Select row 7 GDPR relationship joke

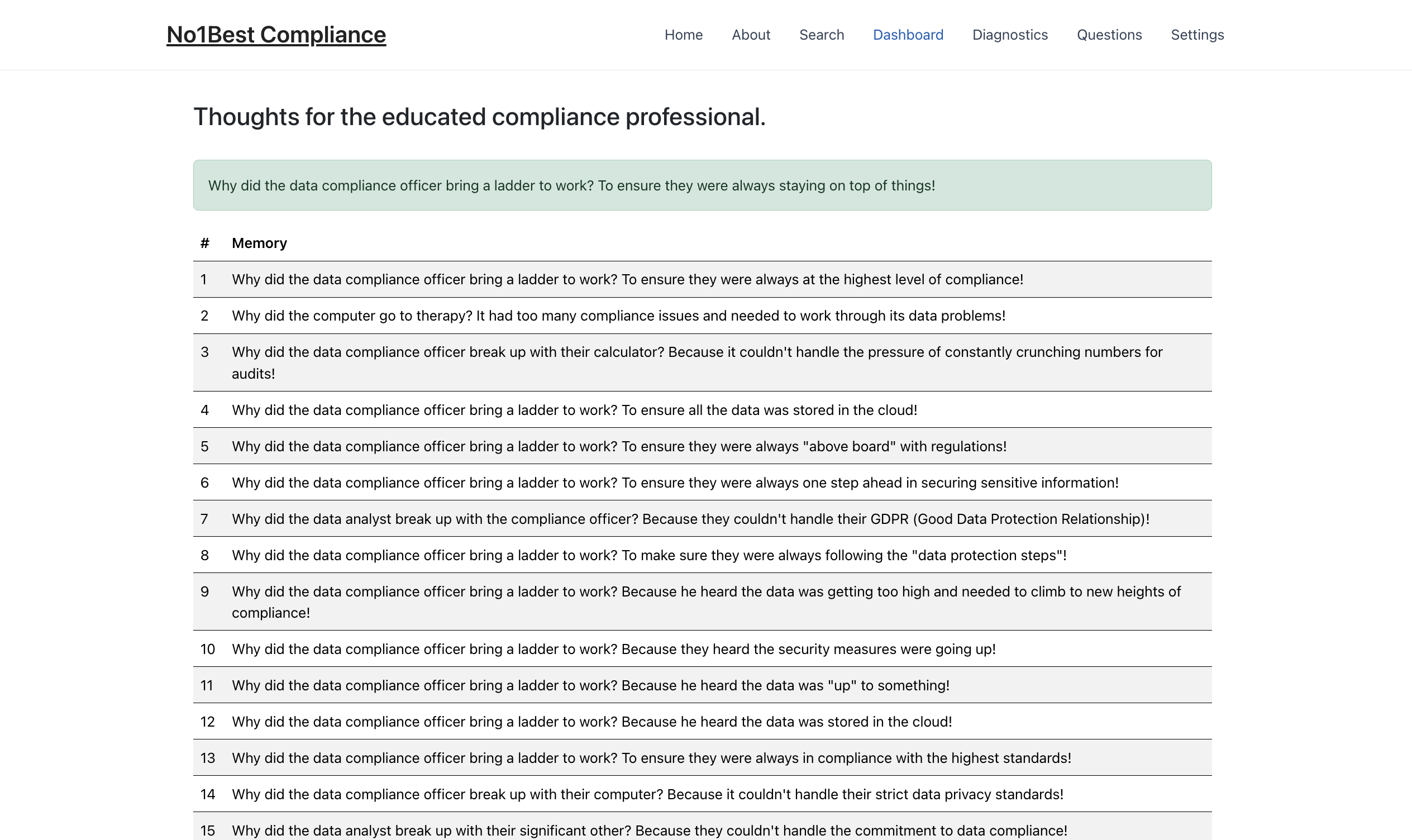[690, 518]
